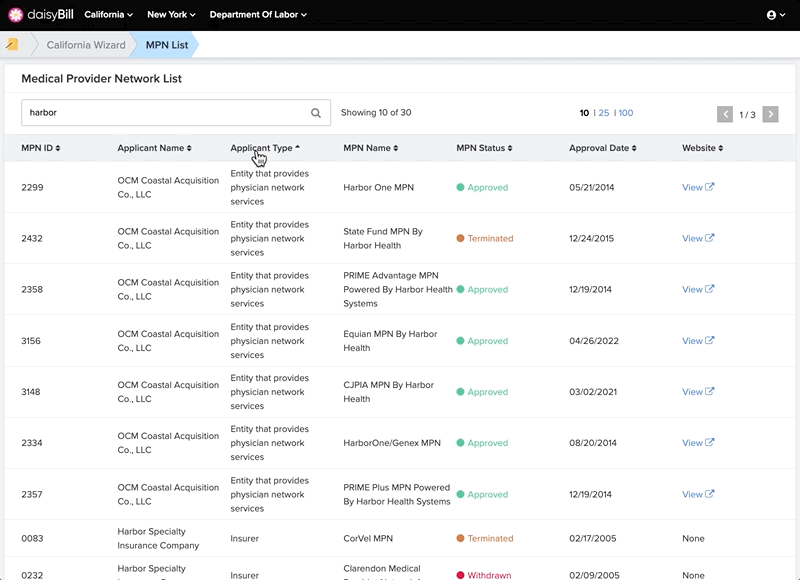Sort table by MPN Name column

click(x=371, y=148)
